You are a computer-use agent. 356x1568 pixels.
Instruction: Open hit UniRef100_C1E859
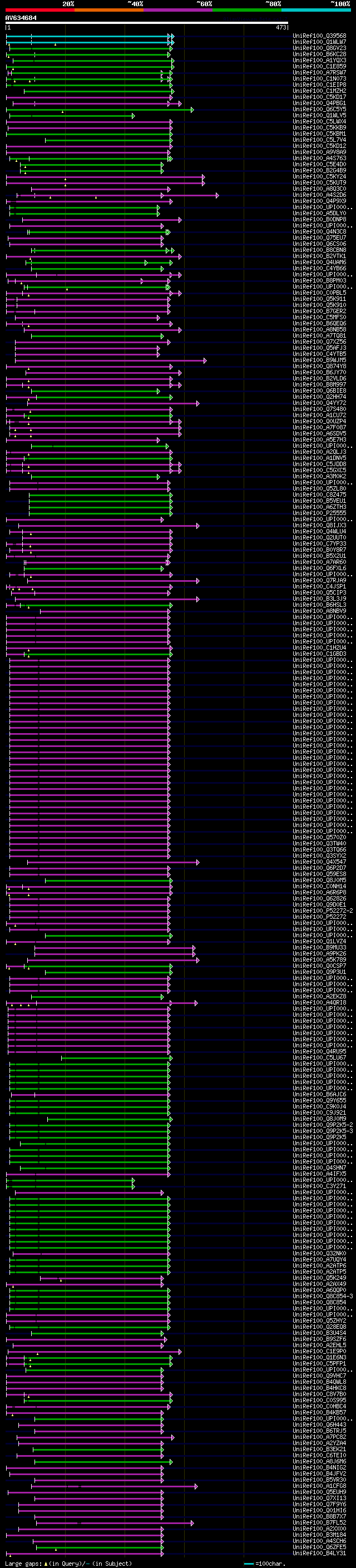[x=319, y=66]
